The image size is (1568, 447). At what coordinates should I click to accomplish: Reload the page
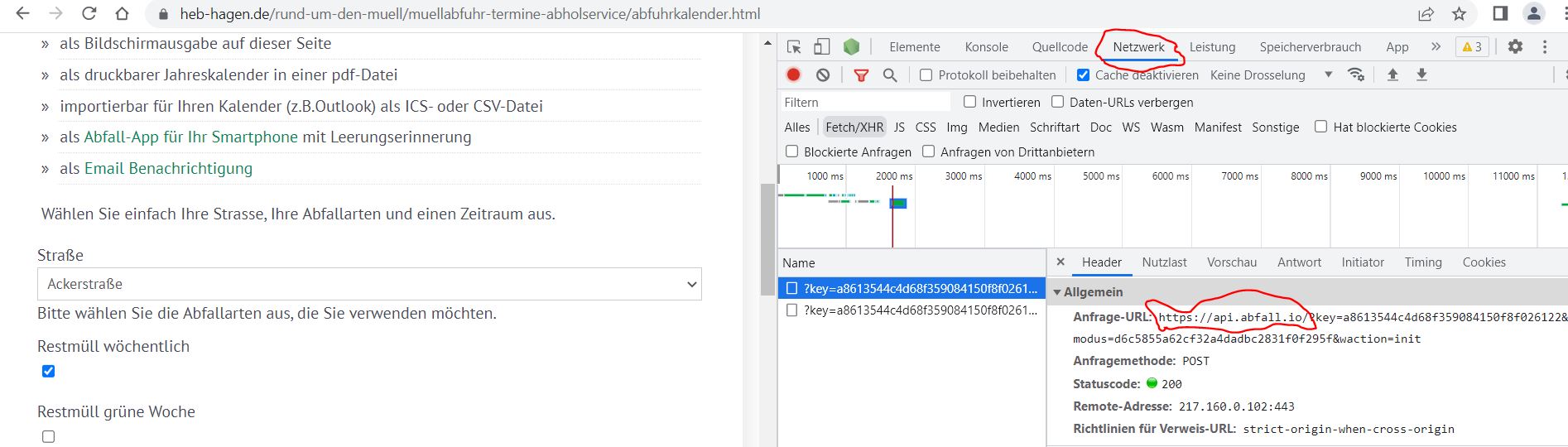pos(89,14)
